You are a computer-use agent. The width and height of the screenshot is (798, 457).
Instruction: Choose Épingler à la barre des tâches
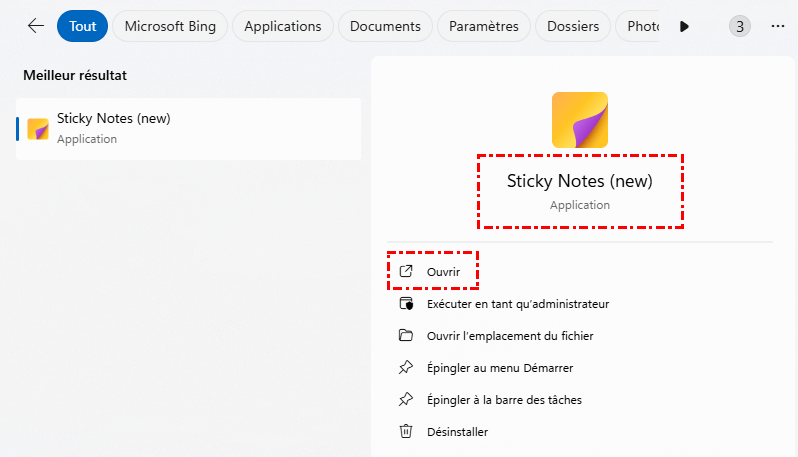coord(503,400)
